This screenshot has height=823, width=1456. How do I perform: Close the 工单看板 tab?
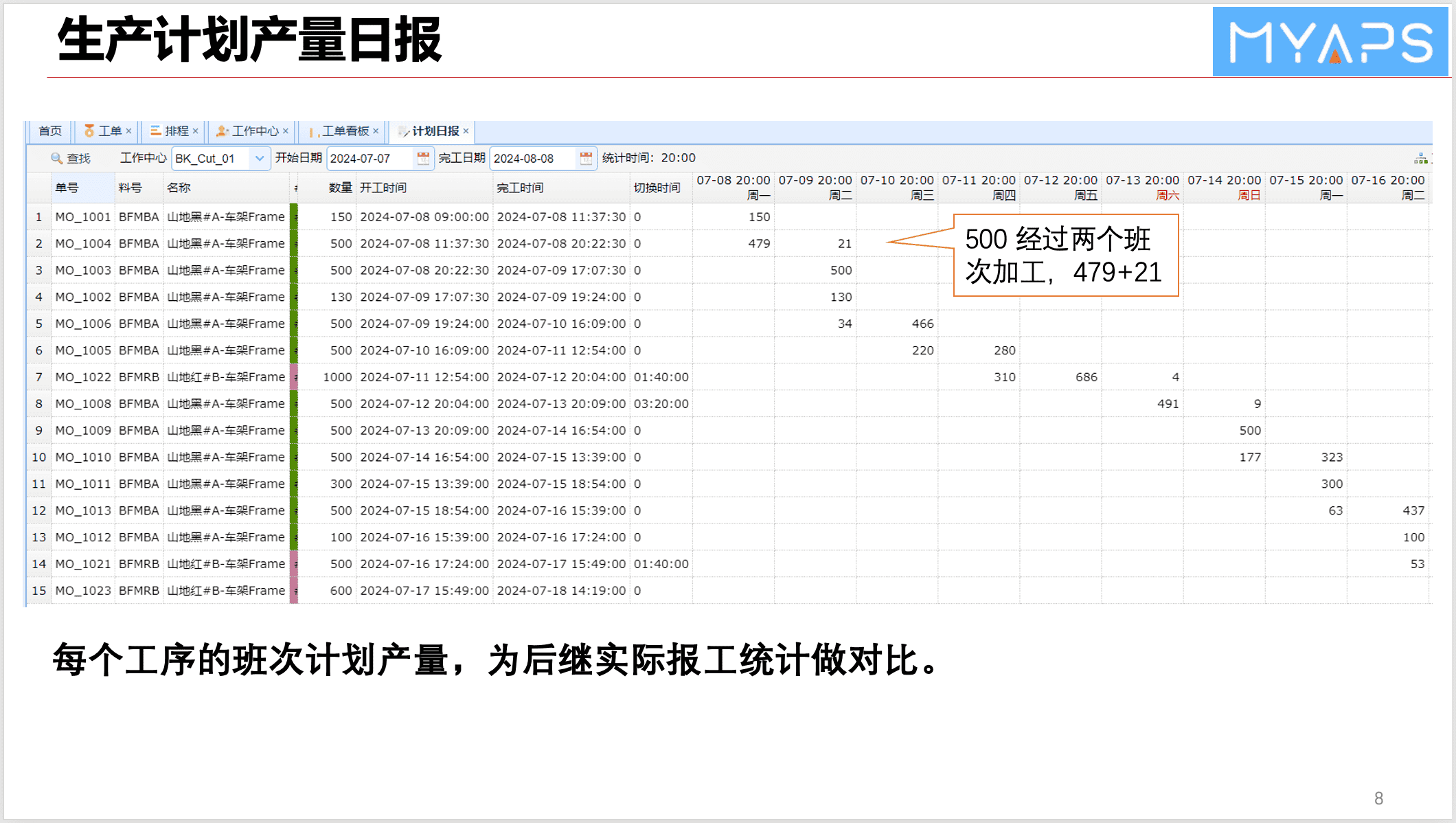tap(376, 131)
